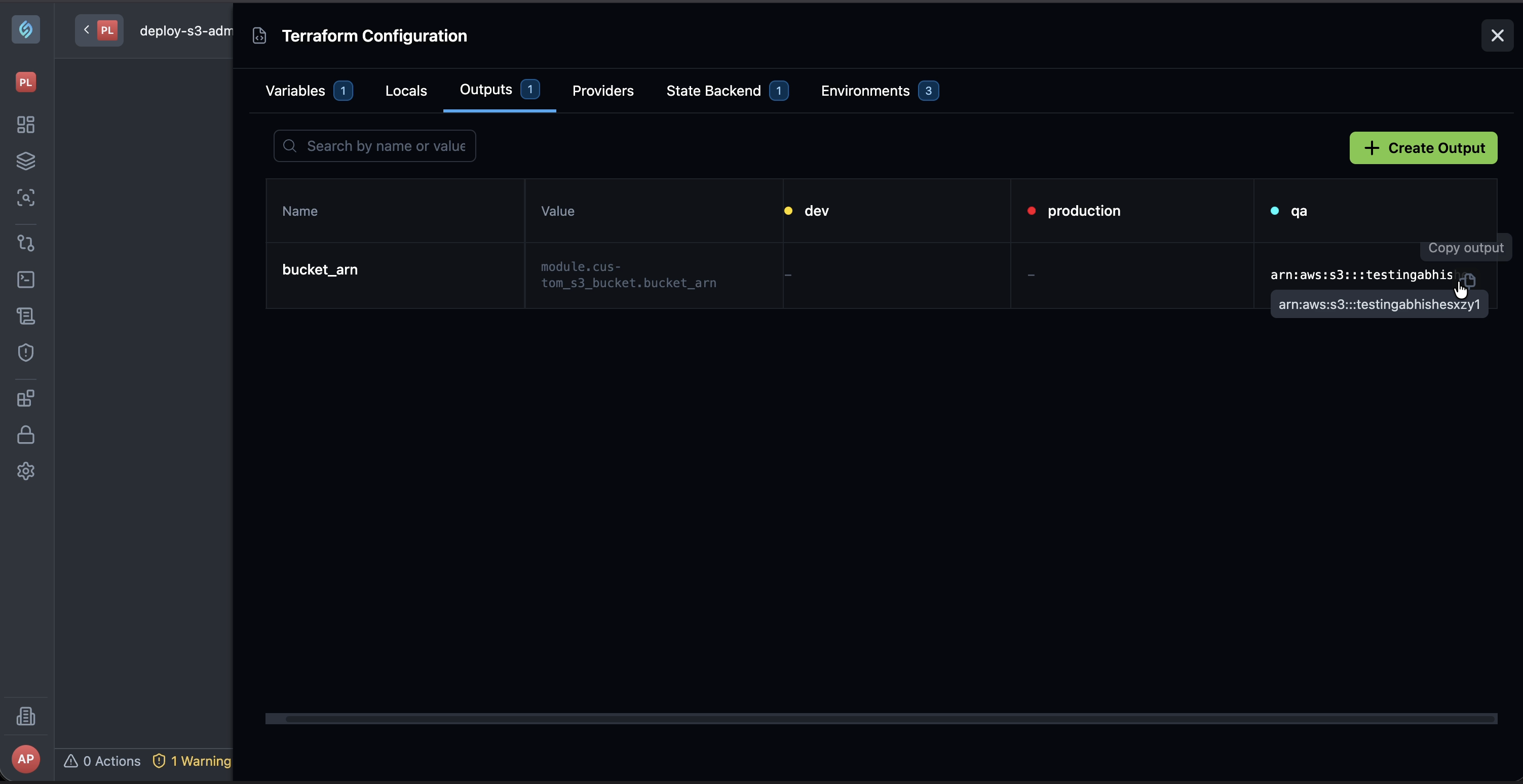Open the AP user avatar
This screenshot has width=1523, height=784.
click(25, 759)
